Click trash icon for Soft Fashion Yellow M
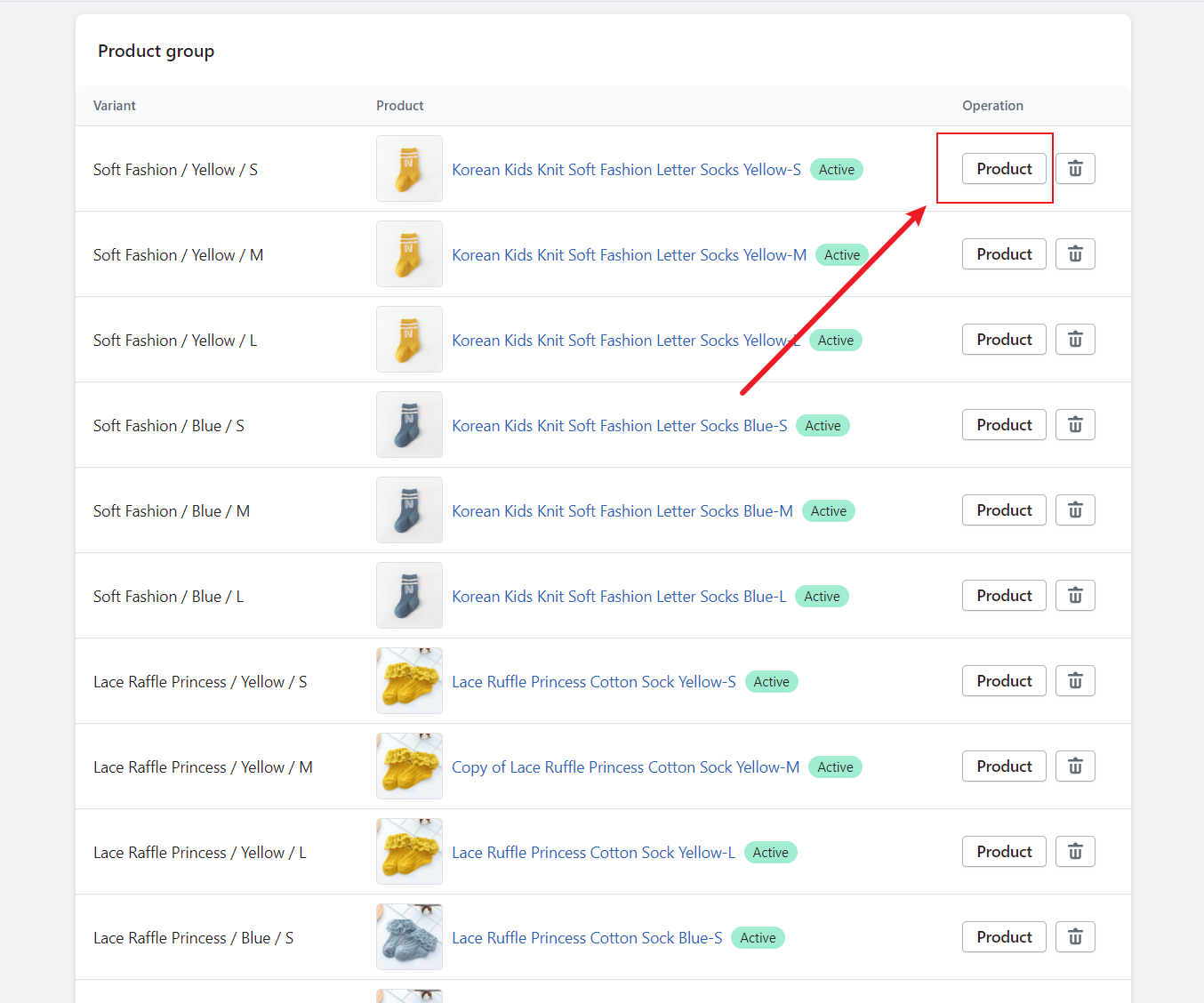 pyautogui.click(x=1075, y=254)
